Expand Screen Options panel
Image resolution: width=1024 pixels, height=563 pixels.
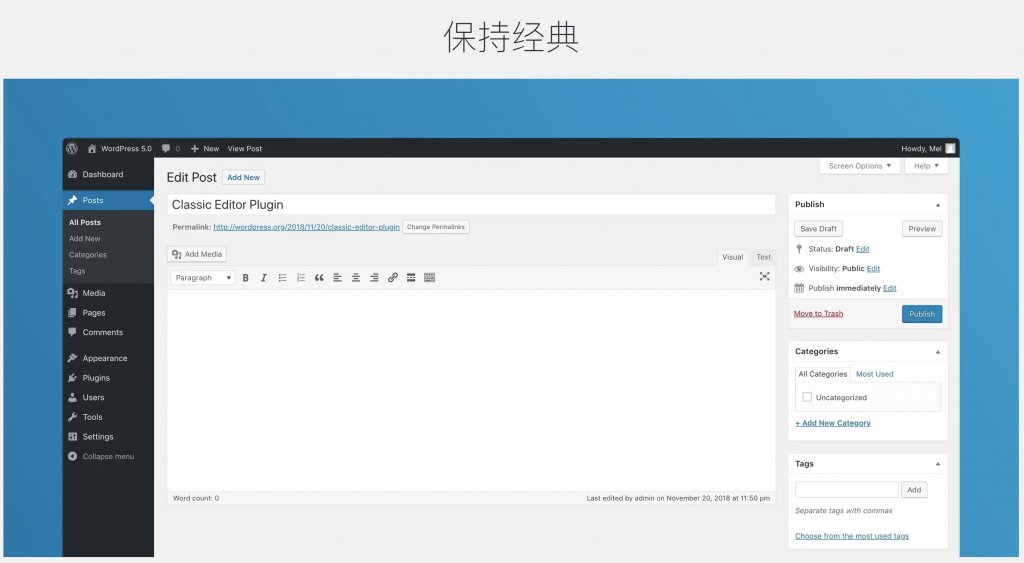(x=860, y=166)
